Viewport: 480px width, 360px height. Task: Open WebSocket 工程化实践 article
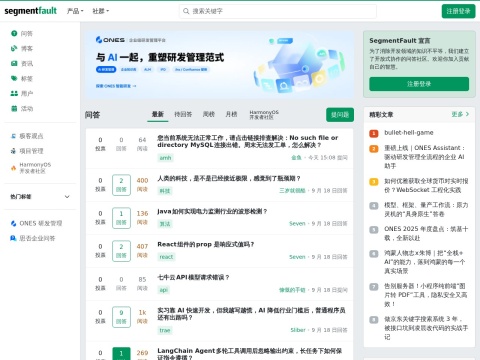click(426, 185)
